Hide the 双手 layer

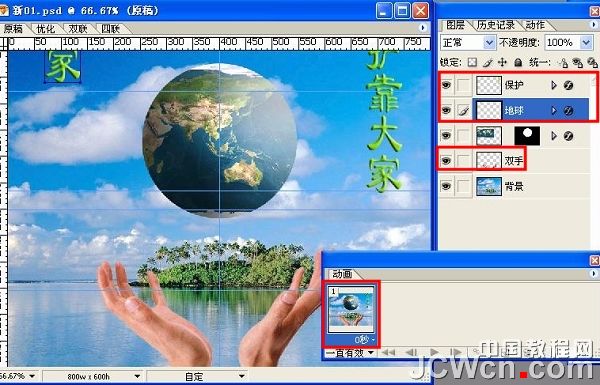[446, 161]
